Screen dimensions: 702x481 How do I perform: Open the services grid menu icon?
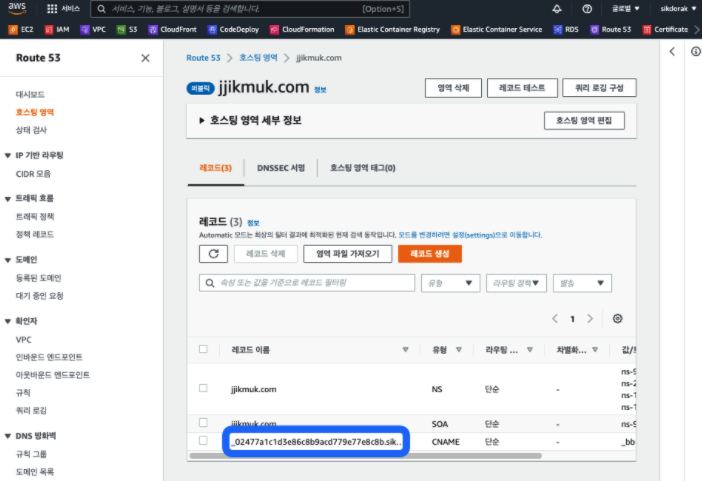tap(52, 9)
